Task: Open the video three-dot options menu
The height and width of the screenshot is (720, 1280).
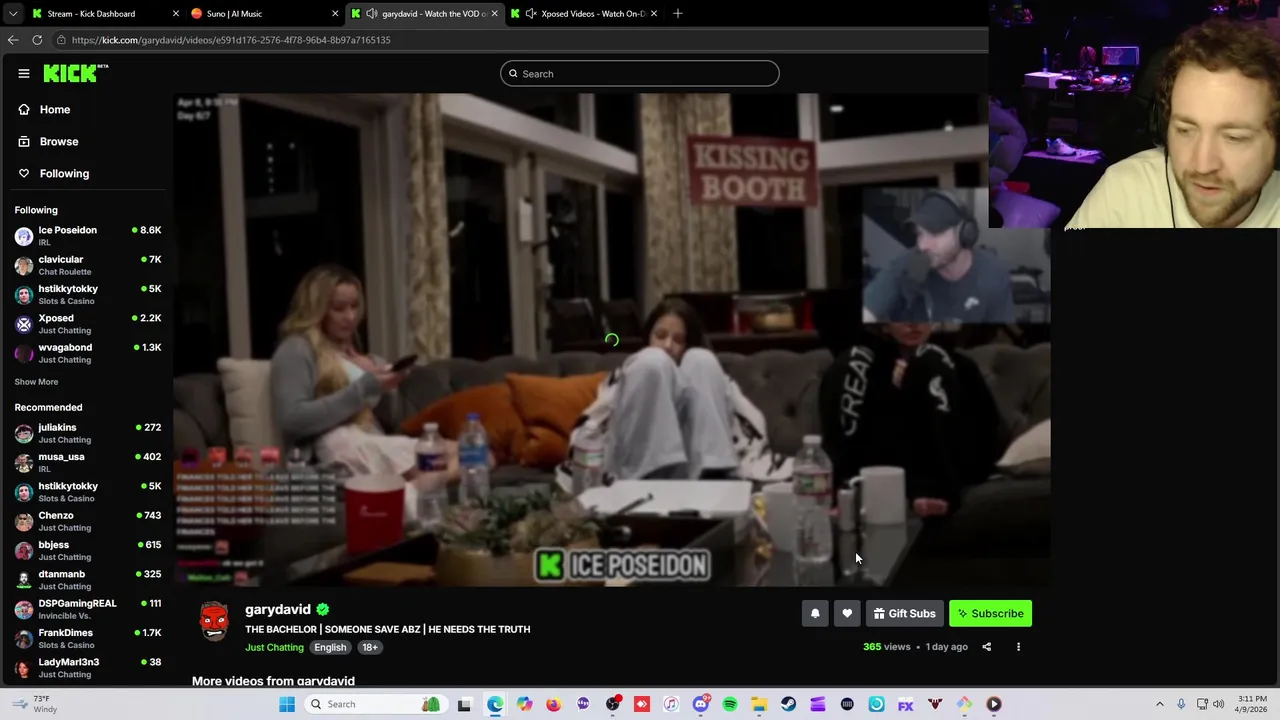Action: 1018,647
